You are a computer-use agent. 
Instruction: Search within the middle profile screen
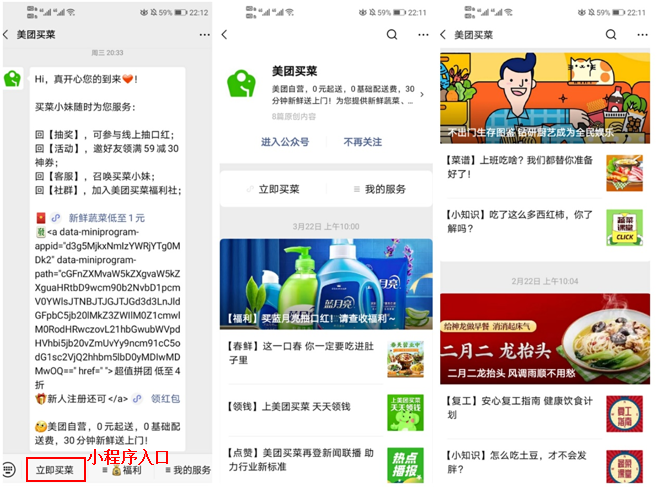pos(392,34)
